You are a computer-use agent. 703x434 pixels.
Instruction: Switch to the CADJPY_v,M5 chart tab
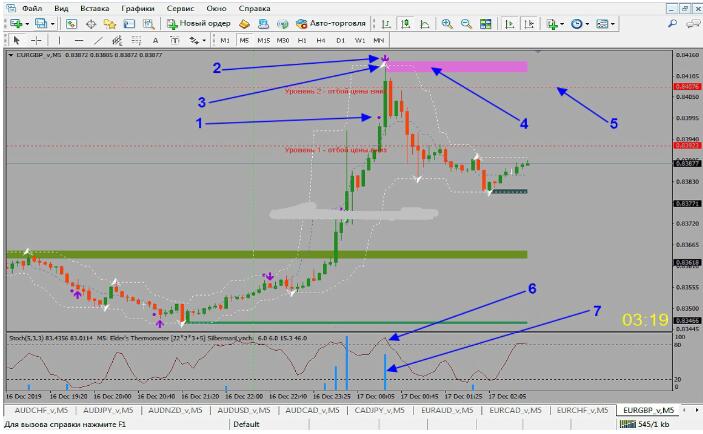(x=379, y=410)
